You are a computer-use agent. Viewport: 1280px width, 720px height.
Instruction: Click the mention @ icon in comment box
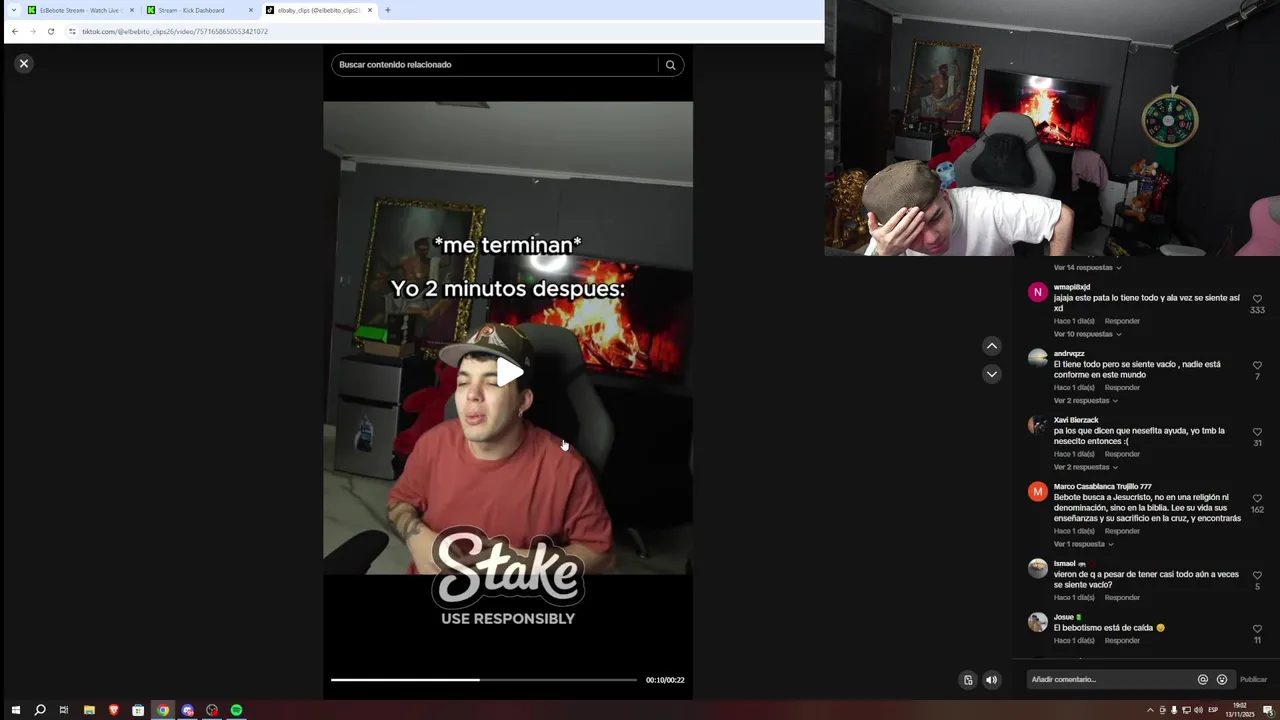coord(1203,680)
